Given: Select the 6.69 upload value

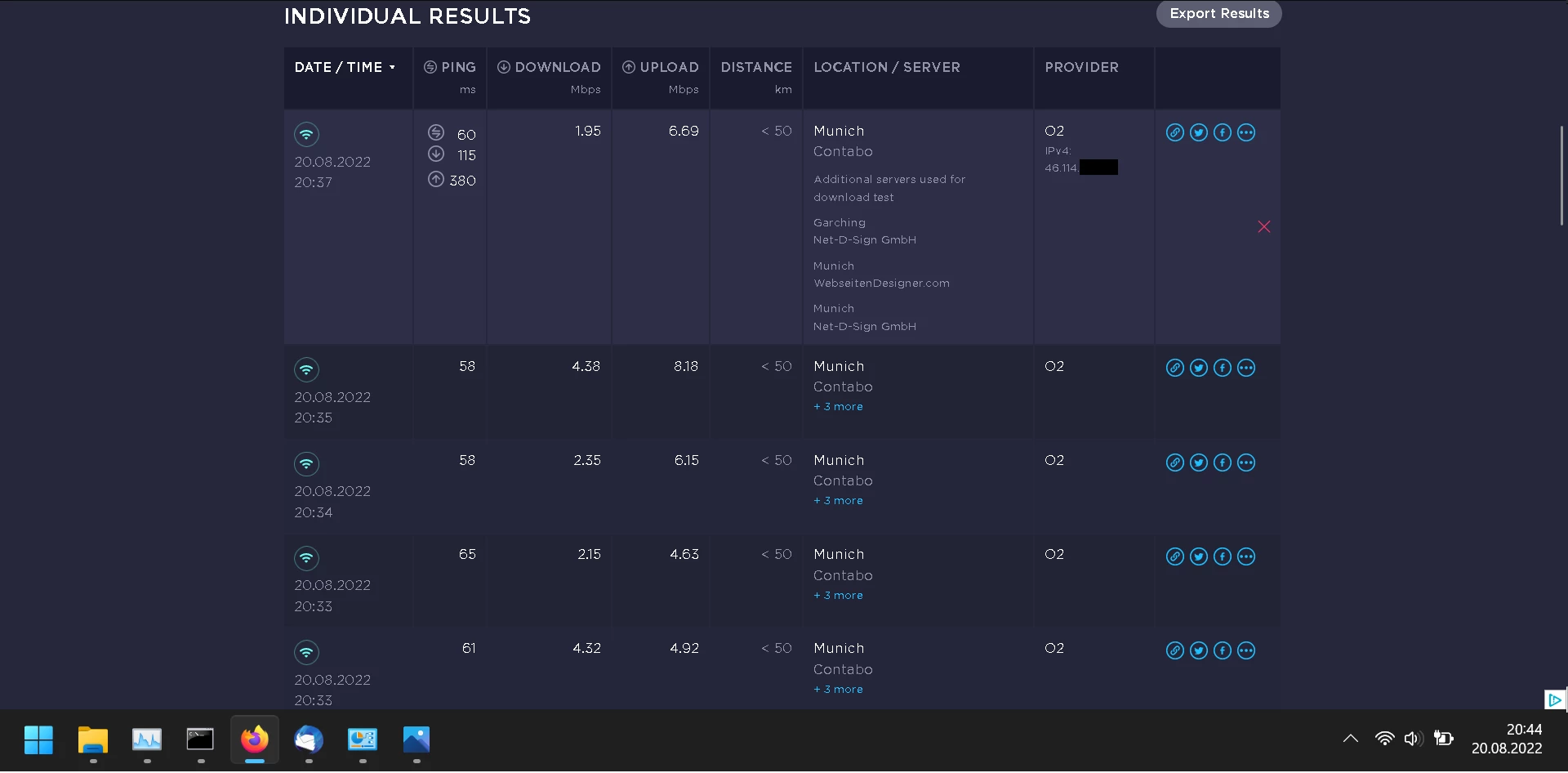Looking at the screenshot, I should 684,132.
